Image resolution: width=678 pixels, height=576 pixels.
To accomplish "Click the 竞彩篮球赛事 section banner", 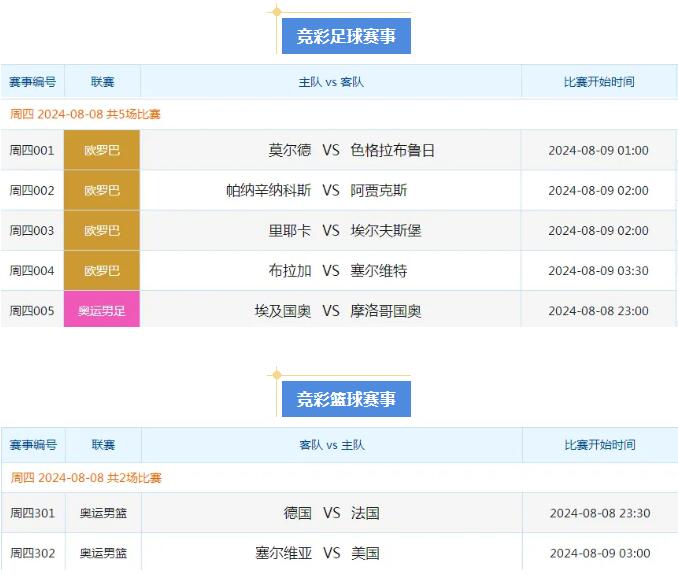I will (x=346, y=399).
